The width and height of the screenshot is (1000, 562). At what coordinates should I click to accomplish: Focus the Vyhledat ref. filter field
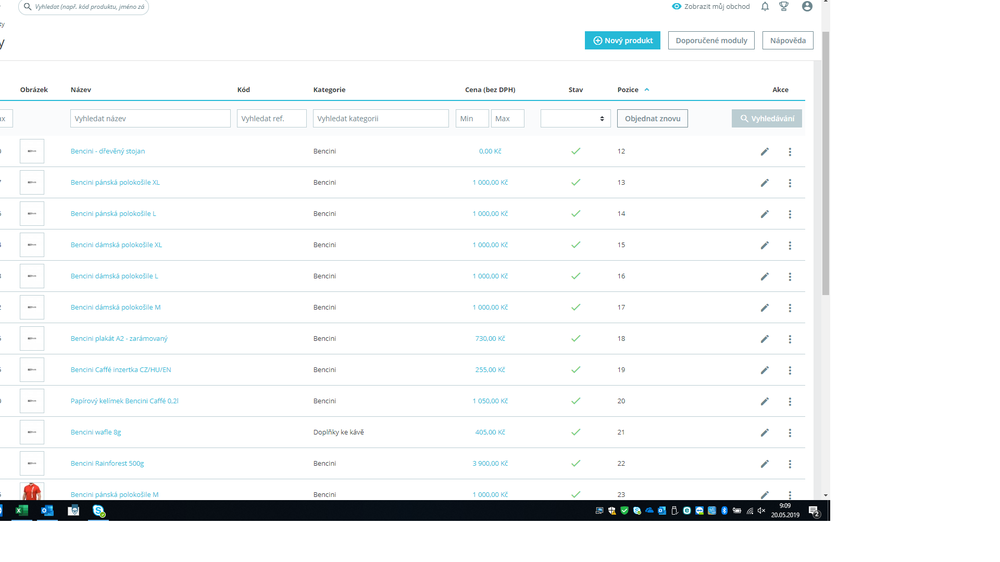pyautogui.click(x=272, y=119)
